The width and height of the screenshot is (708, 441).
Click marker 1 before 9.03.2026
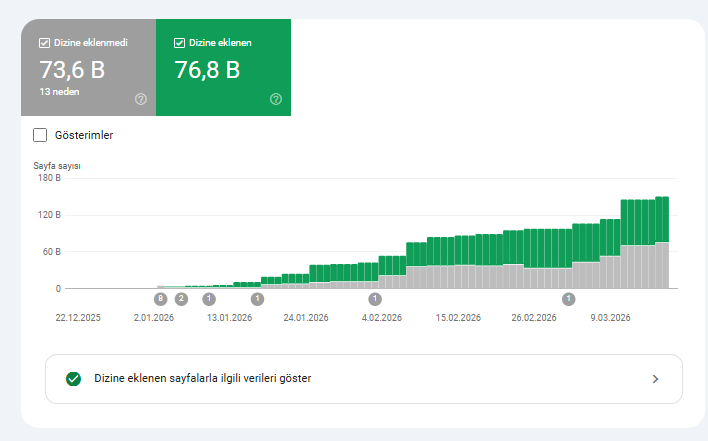[x=568, y=299]
